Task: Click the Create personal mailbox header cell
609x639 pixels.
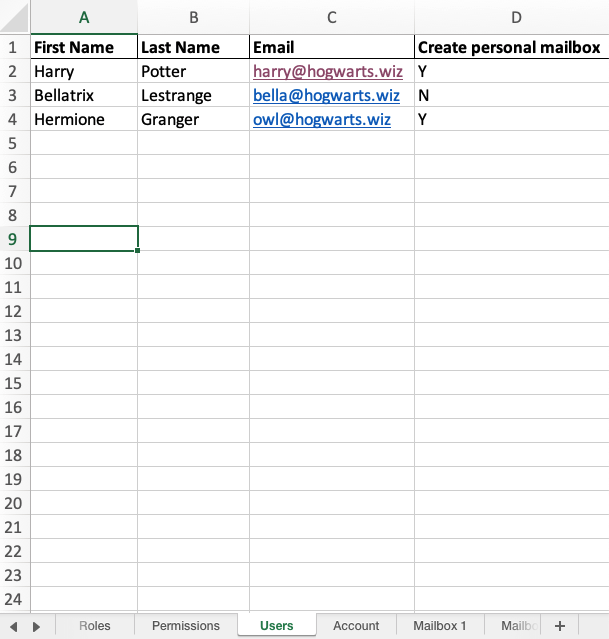Action: coord(508,48)
